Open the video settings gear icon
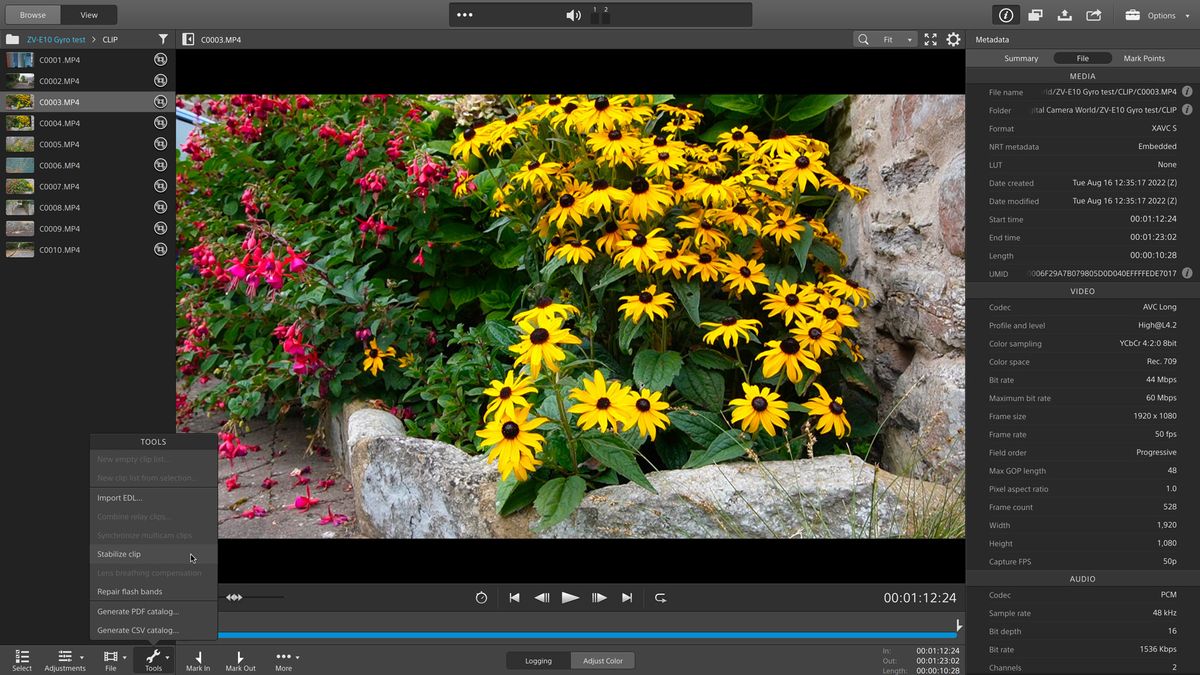 [x=954, y=39]
